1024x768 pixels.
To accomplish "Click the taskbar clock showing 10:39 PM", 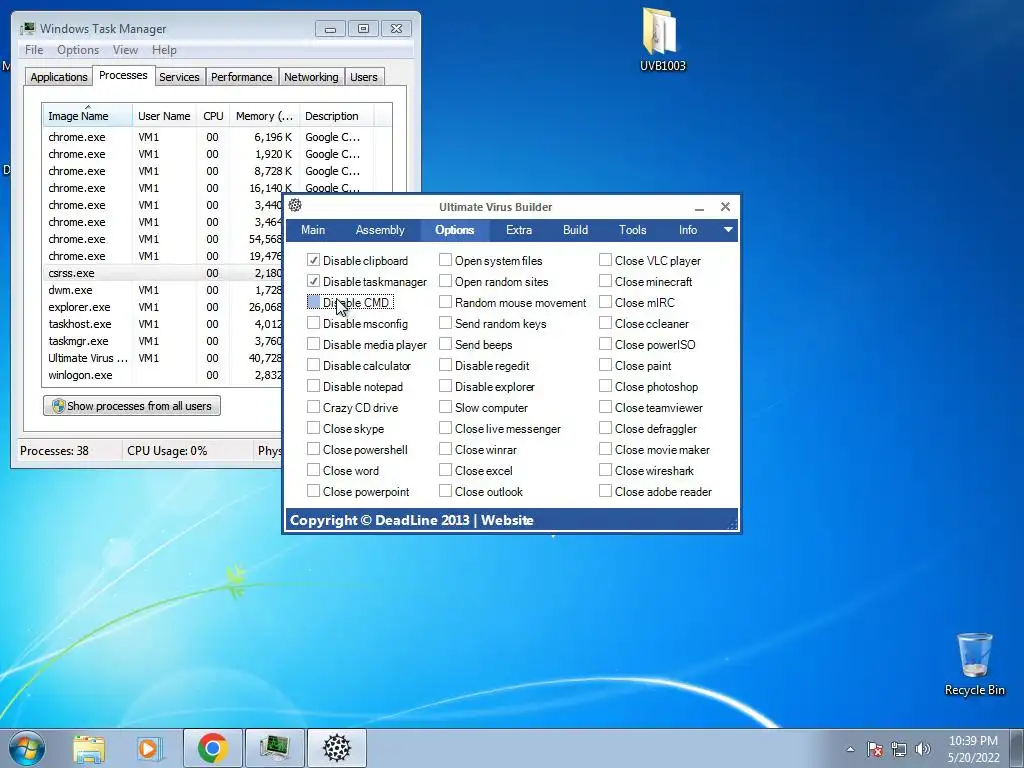I will pos(974,749).
